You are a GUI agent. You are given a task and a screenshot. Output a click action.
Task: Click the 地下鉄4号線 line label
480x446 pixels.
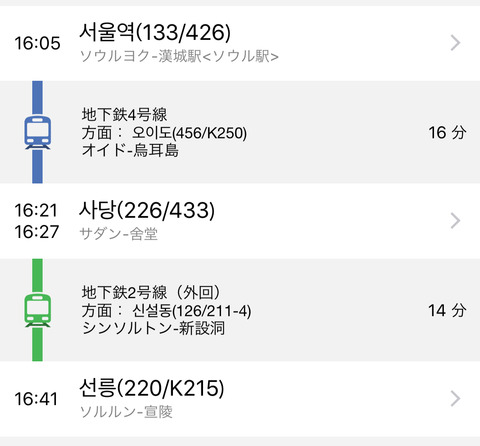124,115
